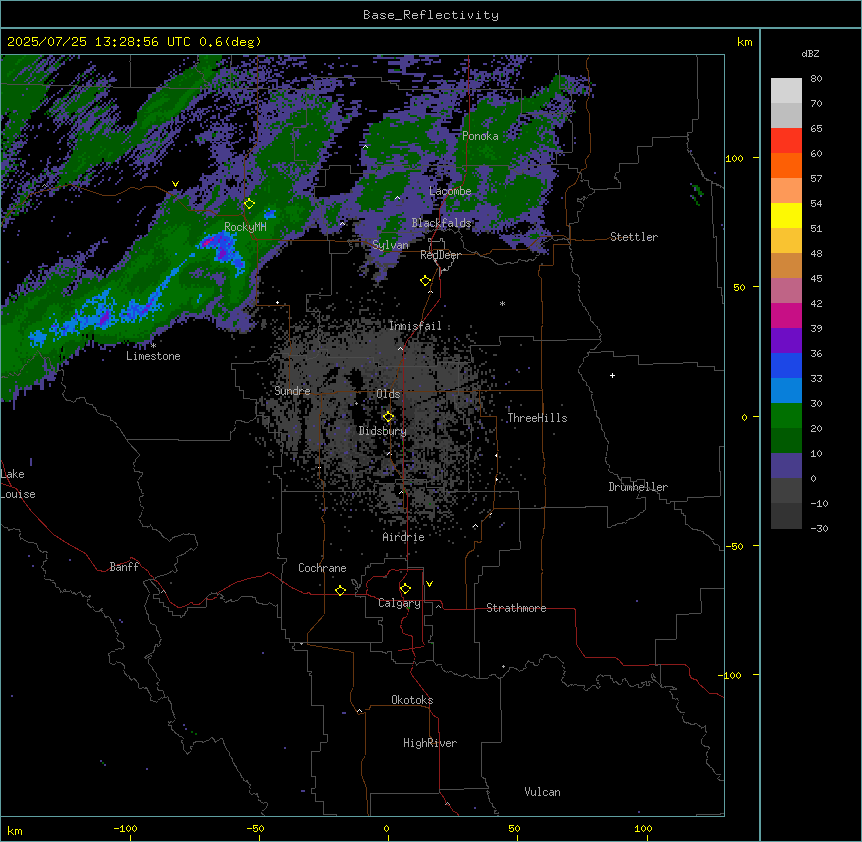The height and width of the screenshot is (842, 862).
Task: Click the Stettler city label
Action: (x=634, y=237)
